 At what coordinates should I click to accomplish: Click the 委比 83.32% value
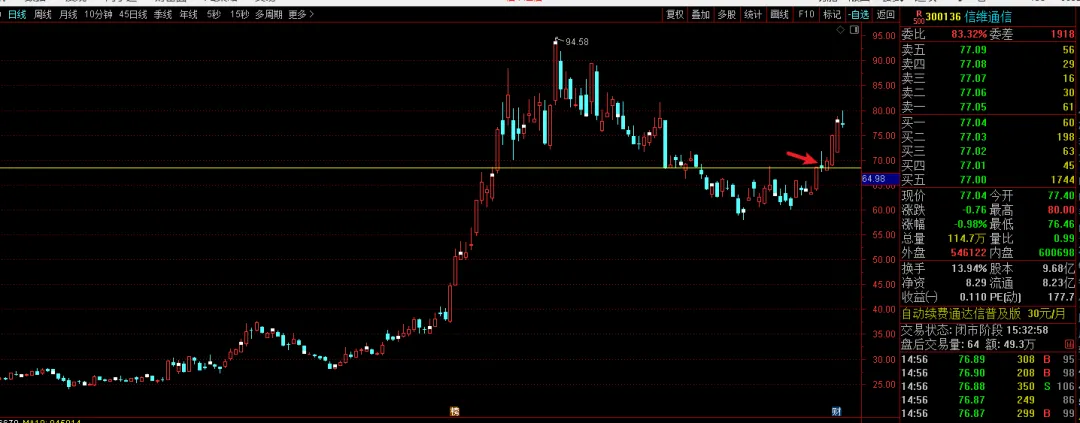968,34
